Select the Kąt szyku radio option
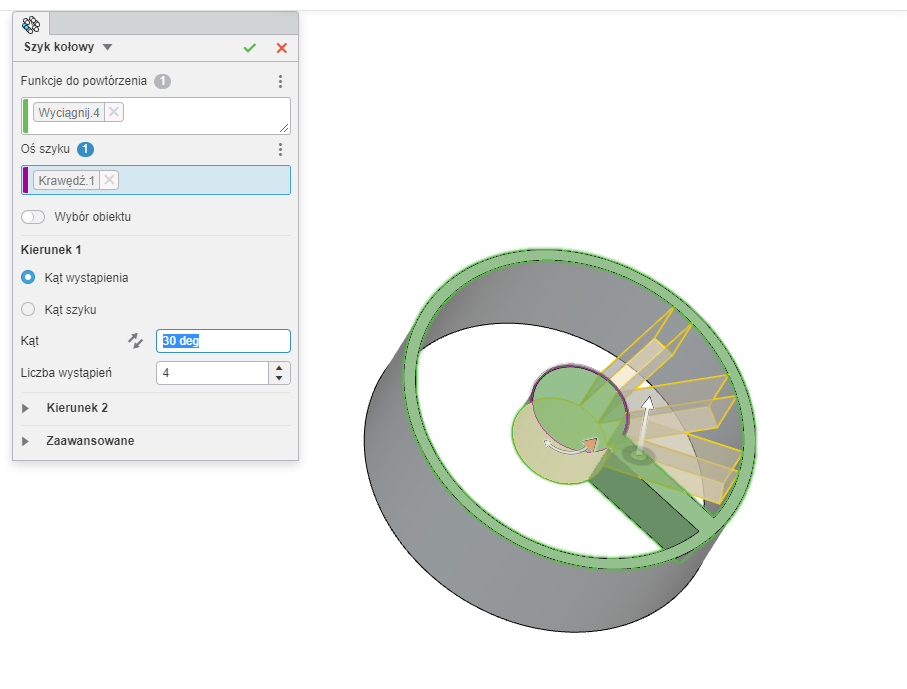Image resolution: width=907 pixels, height=689 pixels. coord(28,310)
